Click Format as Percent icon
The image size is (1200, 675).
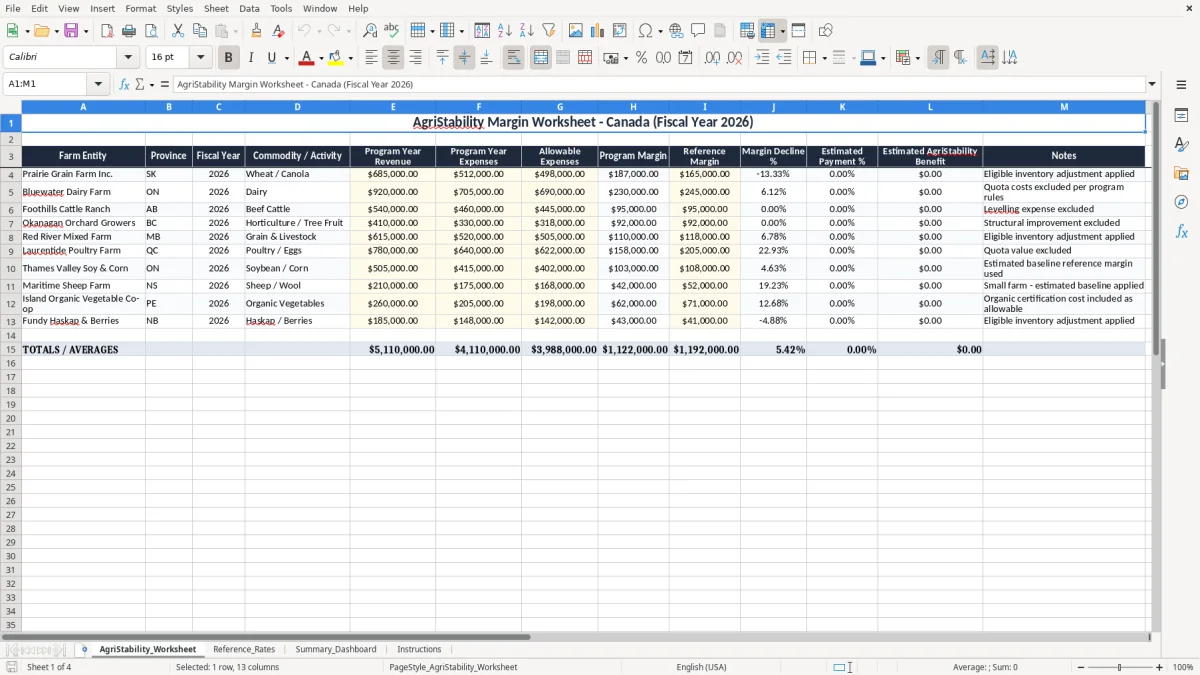point(641,57)
